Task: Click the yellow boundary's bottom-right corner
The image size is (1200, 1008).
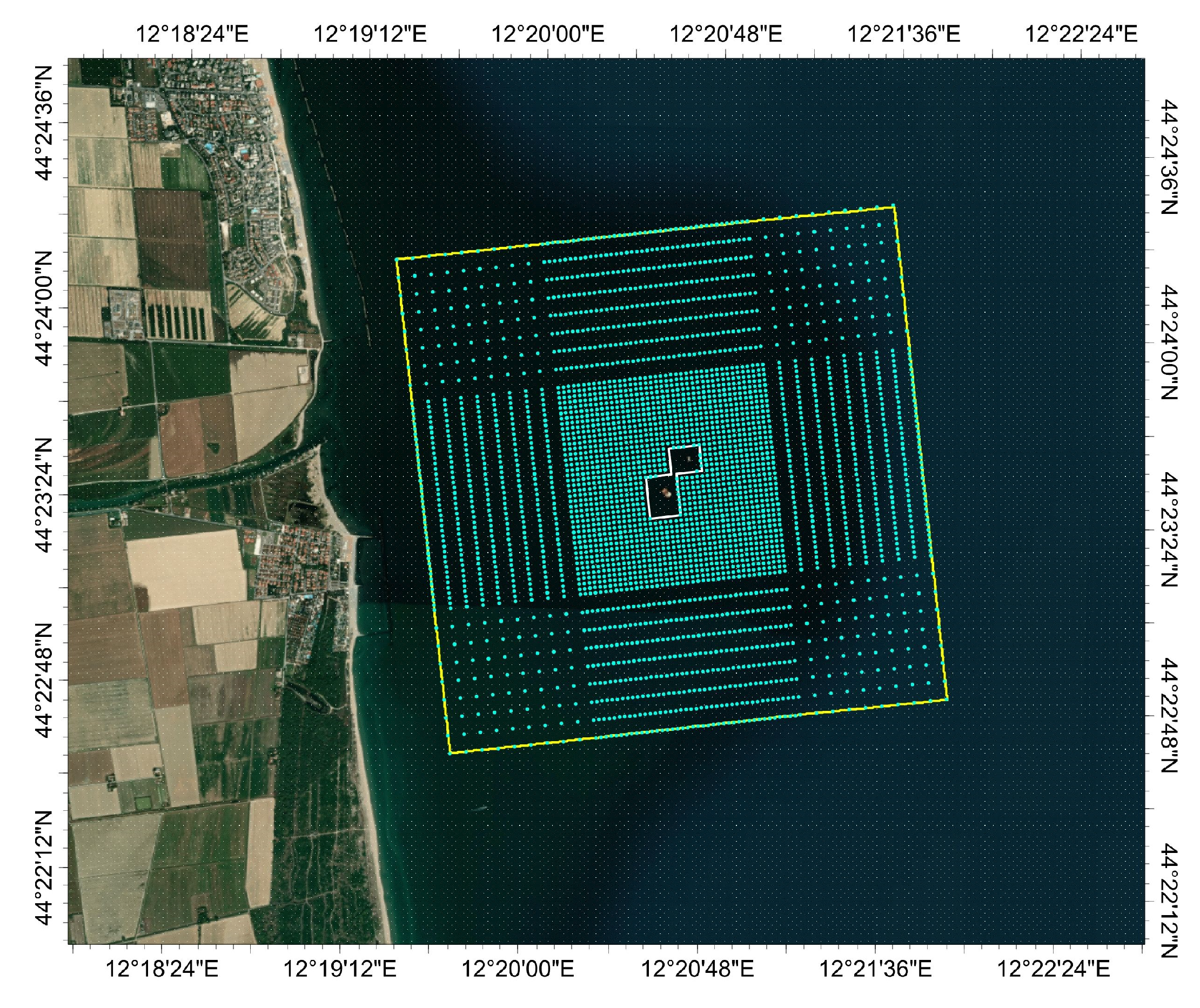Action: point(947,699)
